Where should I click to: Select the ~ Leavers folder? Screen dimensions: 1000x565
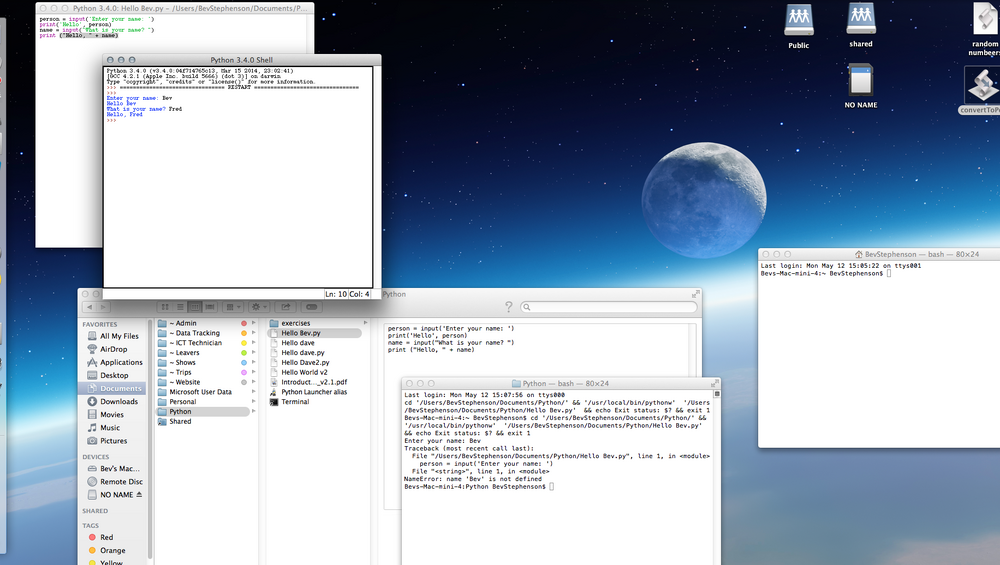tap(203, 353)
